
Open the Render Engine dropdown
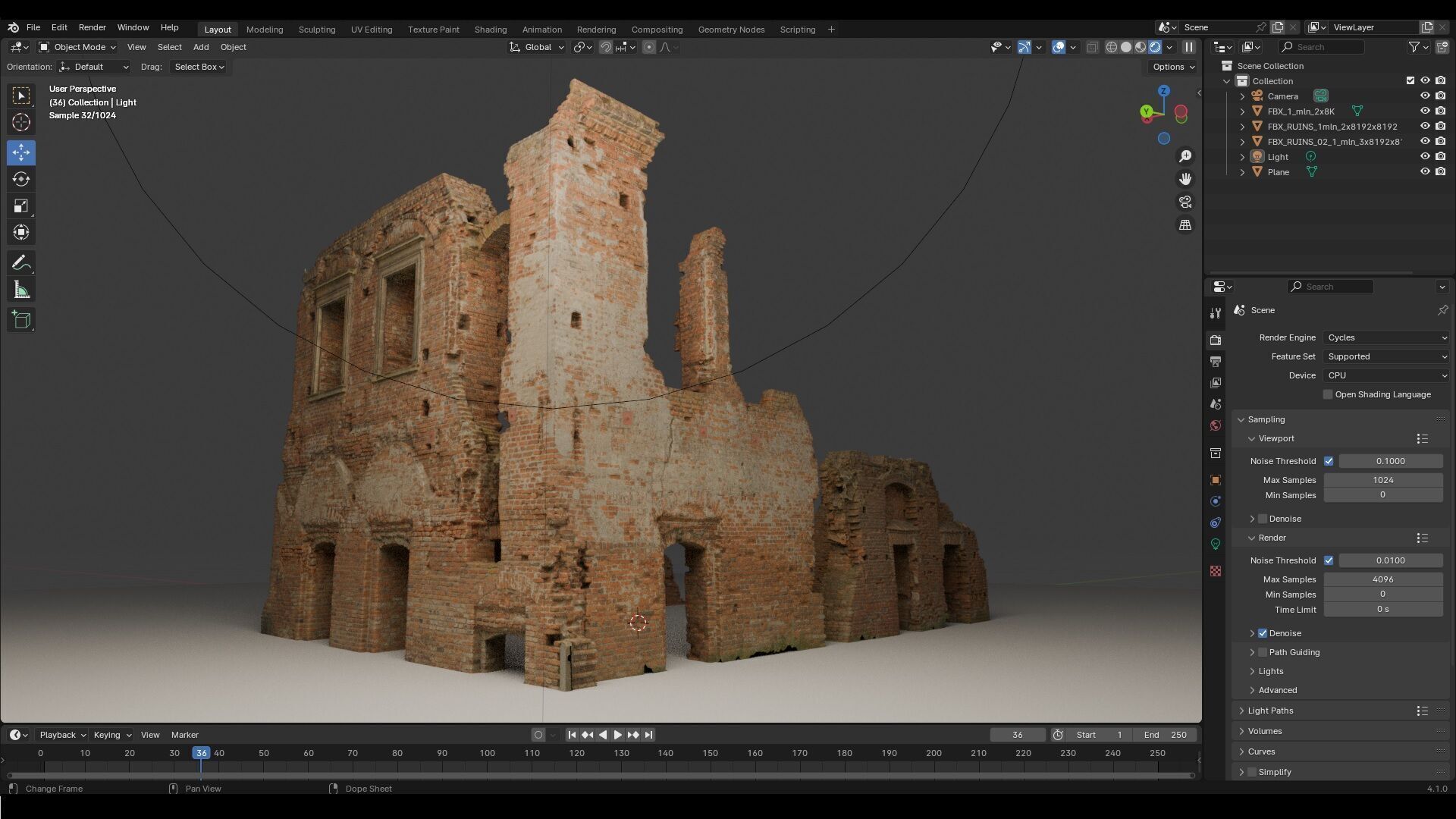(x=1386, y=337)
